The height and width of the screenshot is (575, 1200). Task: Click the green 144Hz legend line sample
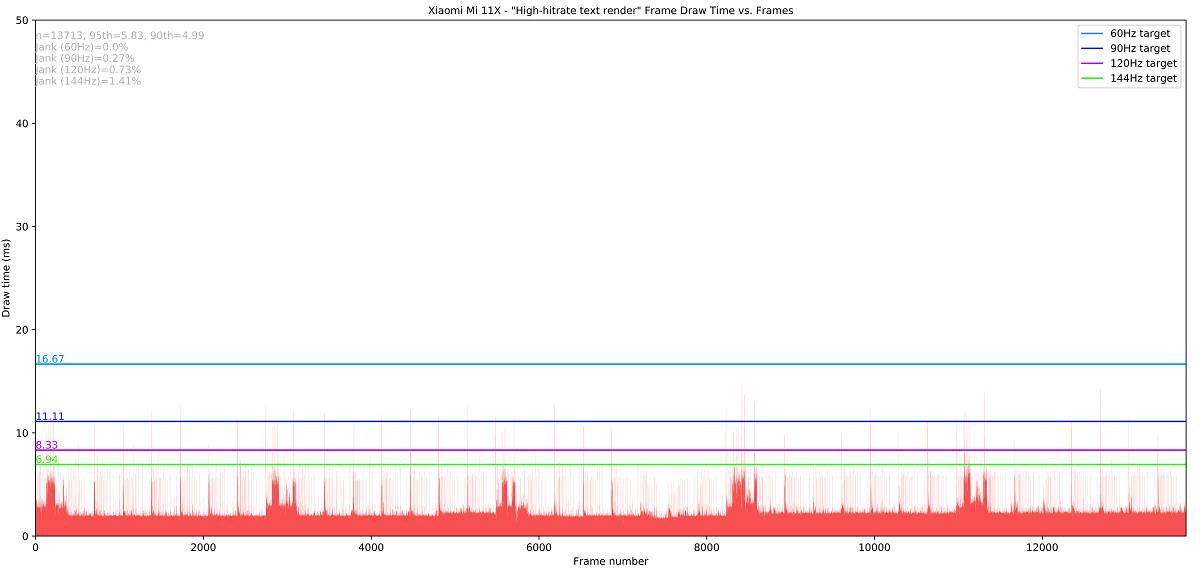pyautogui.click(x=1092, y=78)
